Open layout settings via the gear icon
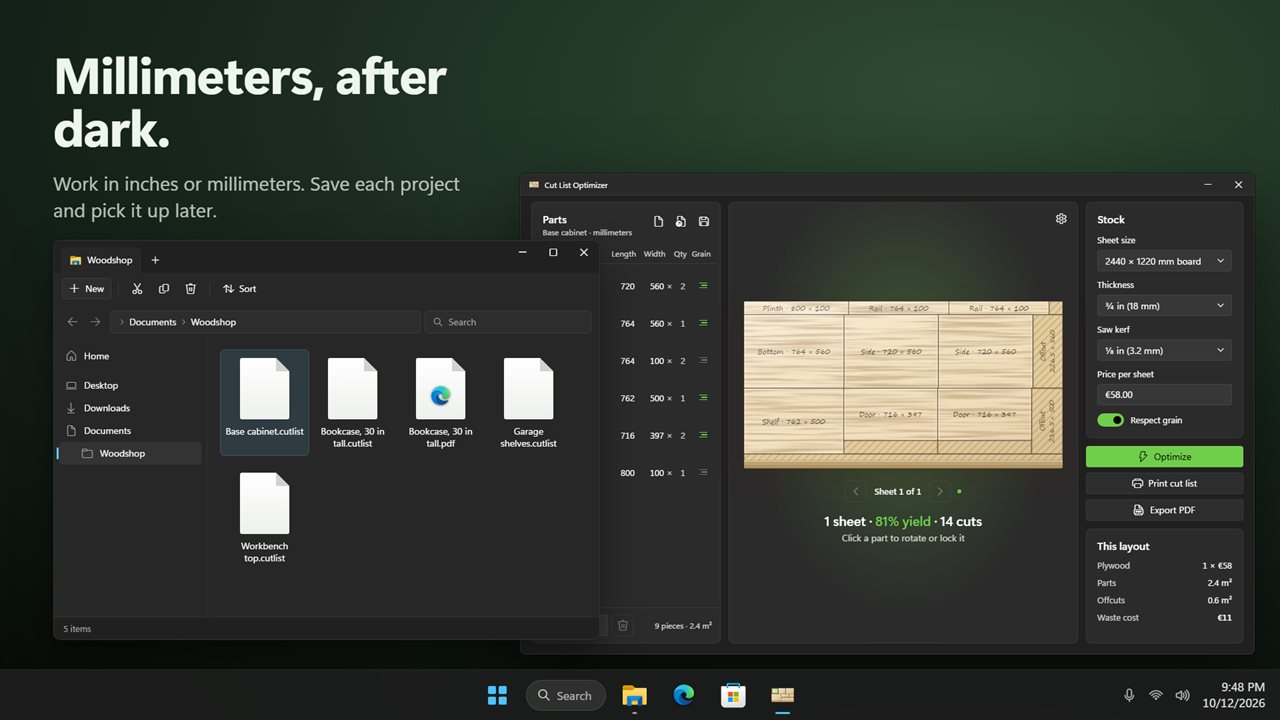The width and height of the screenshot is (1280, 720). (x=1061, y=219)
